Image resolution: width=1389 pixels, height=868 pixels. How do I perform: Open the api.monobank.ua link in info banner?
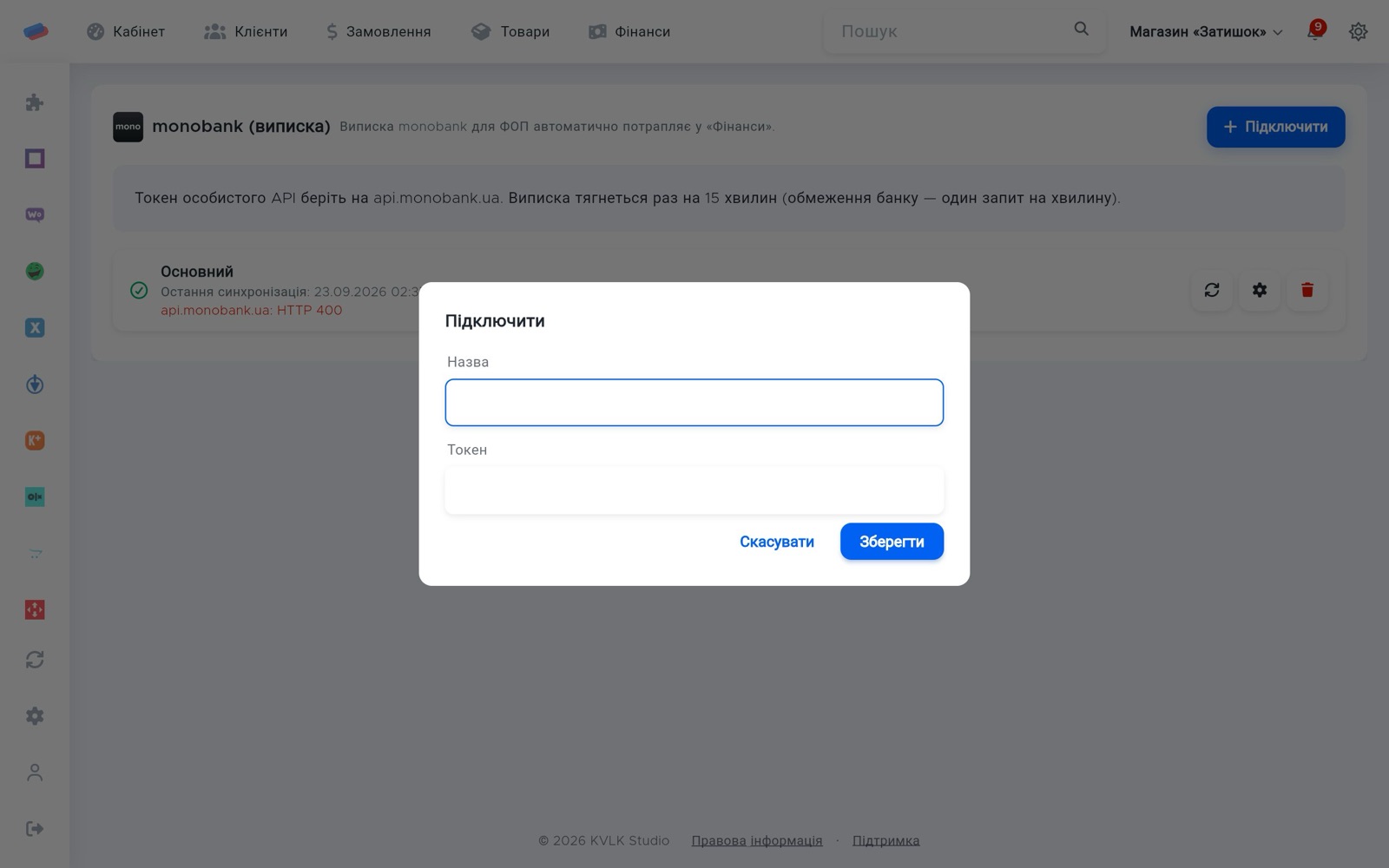coord(436,198)
